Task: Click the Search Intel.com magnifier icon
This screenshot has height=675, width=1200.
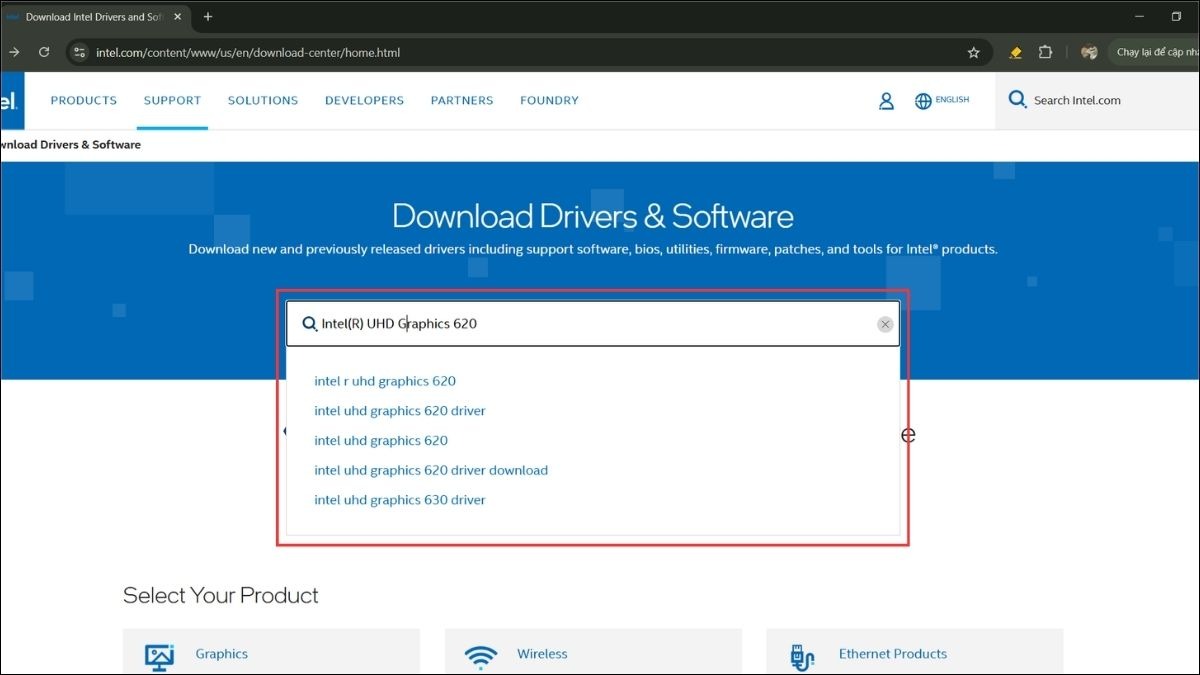Action: [1017, 100]
